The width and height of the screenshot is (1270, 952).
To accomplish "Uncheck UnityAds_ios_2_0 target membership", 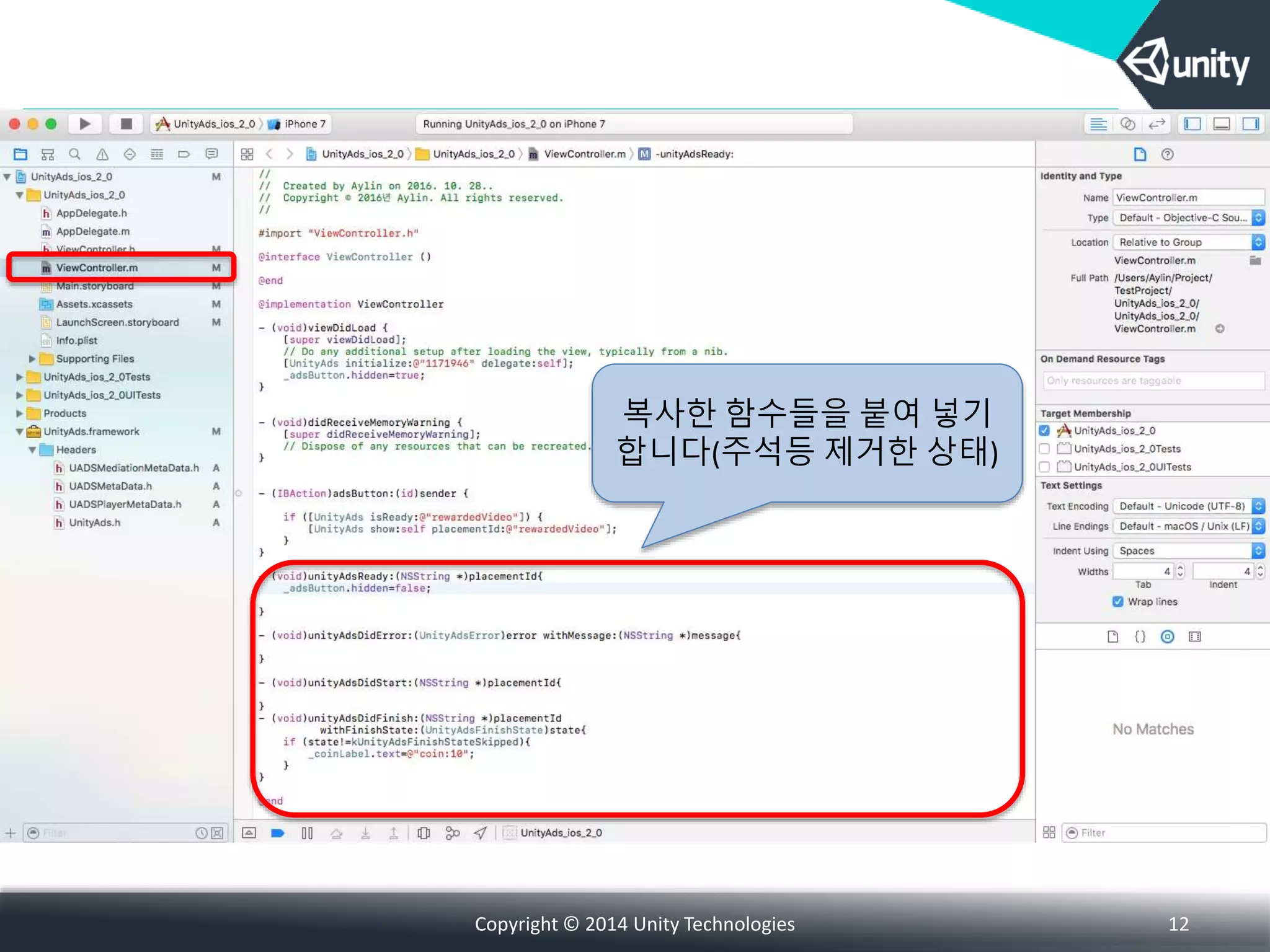I will (x=1044, y=430).
